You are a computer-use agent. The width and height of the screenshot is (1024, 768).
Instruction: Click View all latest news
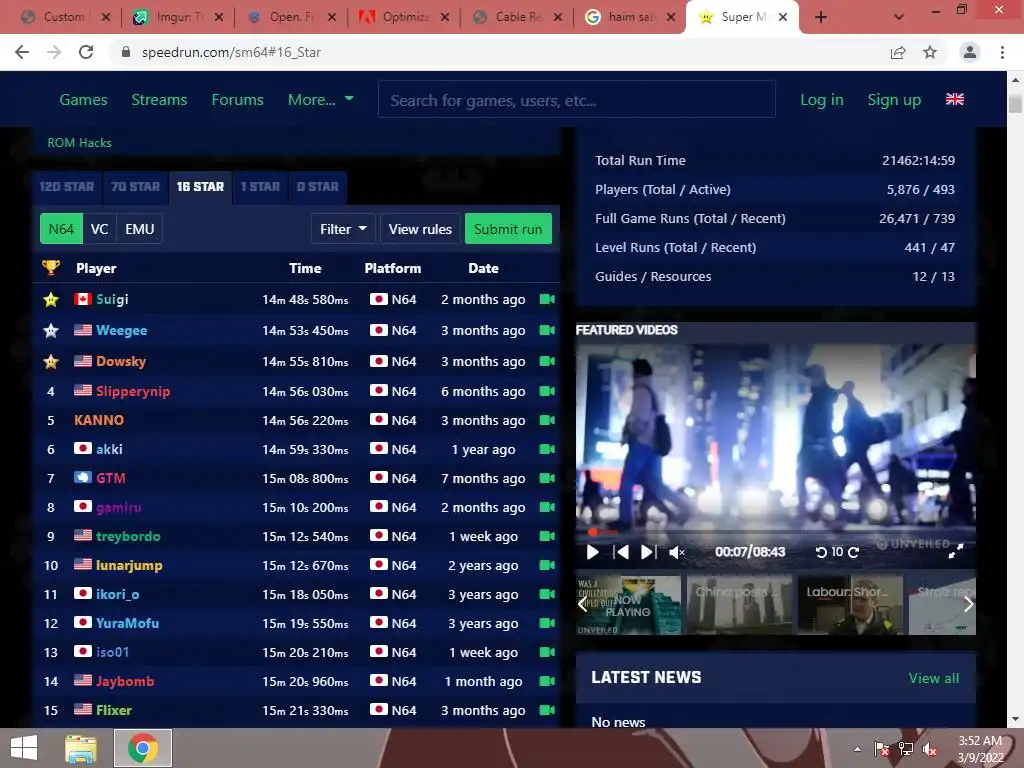pyautogui.click(x=934, y=678)
